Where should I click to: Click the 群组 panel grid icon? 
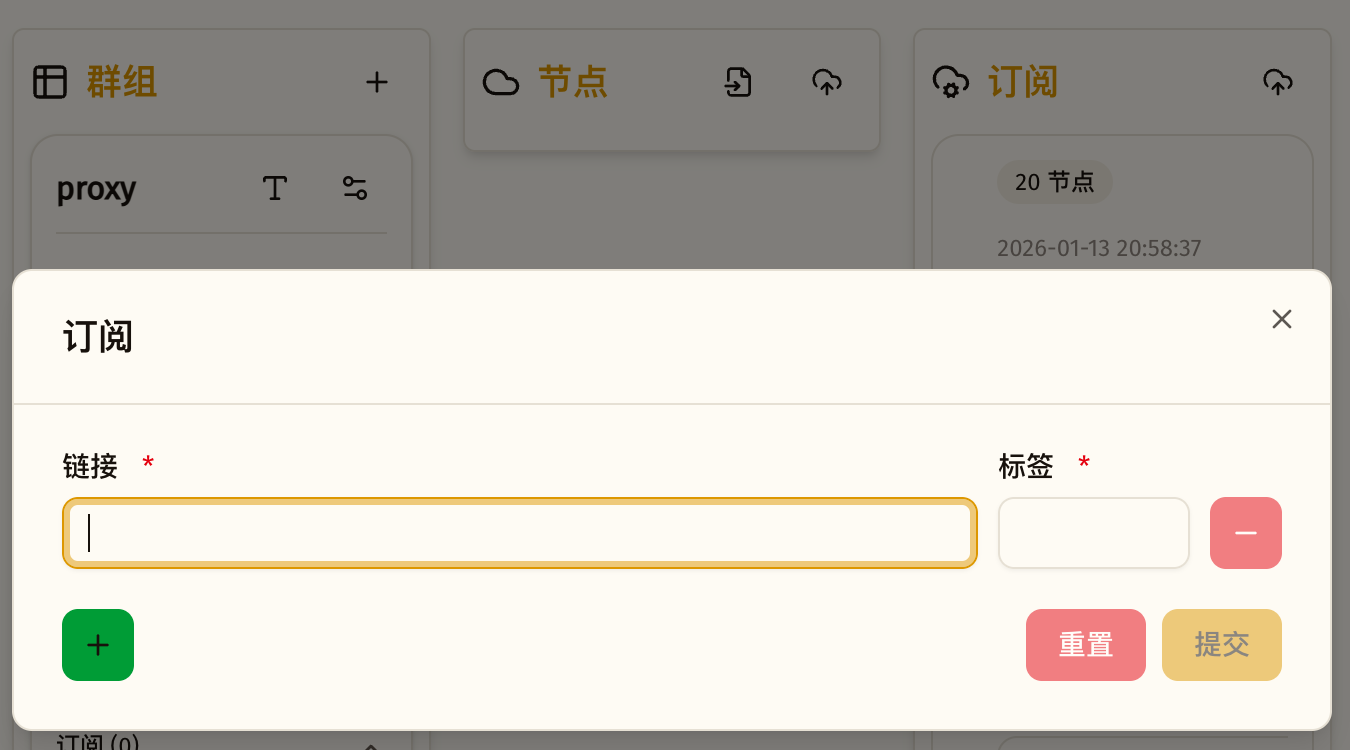48,82
